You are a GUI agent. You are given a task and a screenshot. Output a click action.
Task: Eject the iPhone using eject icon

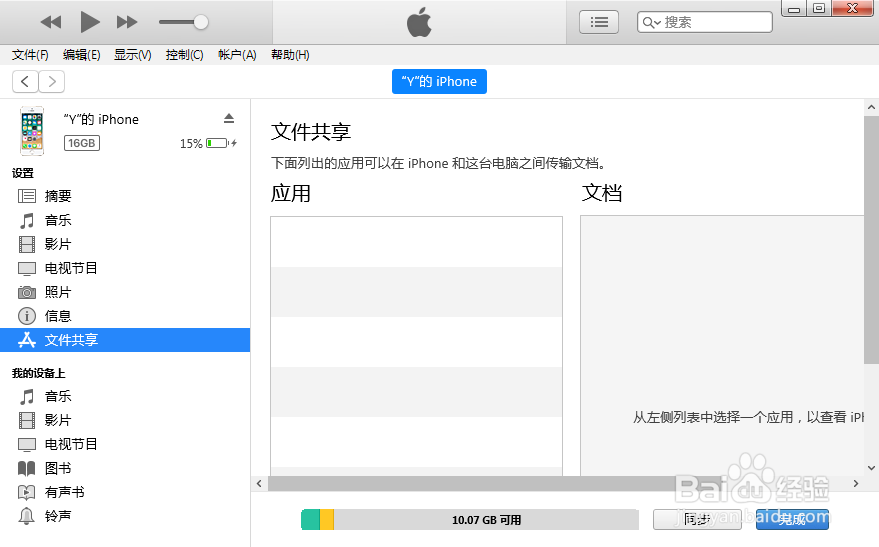tap(229, 118)
